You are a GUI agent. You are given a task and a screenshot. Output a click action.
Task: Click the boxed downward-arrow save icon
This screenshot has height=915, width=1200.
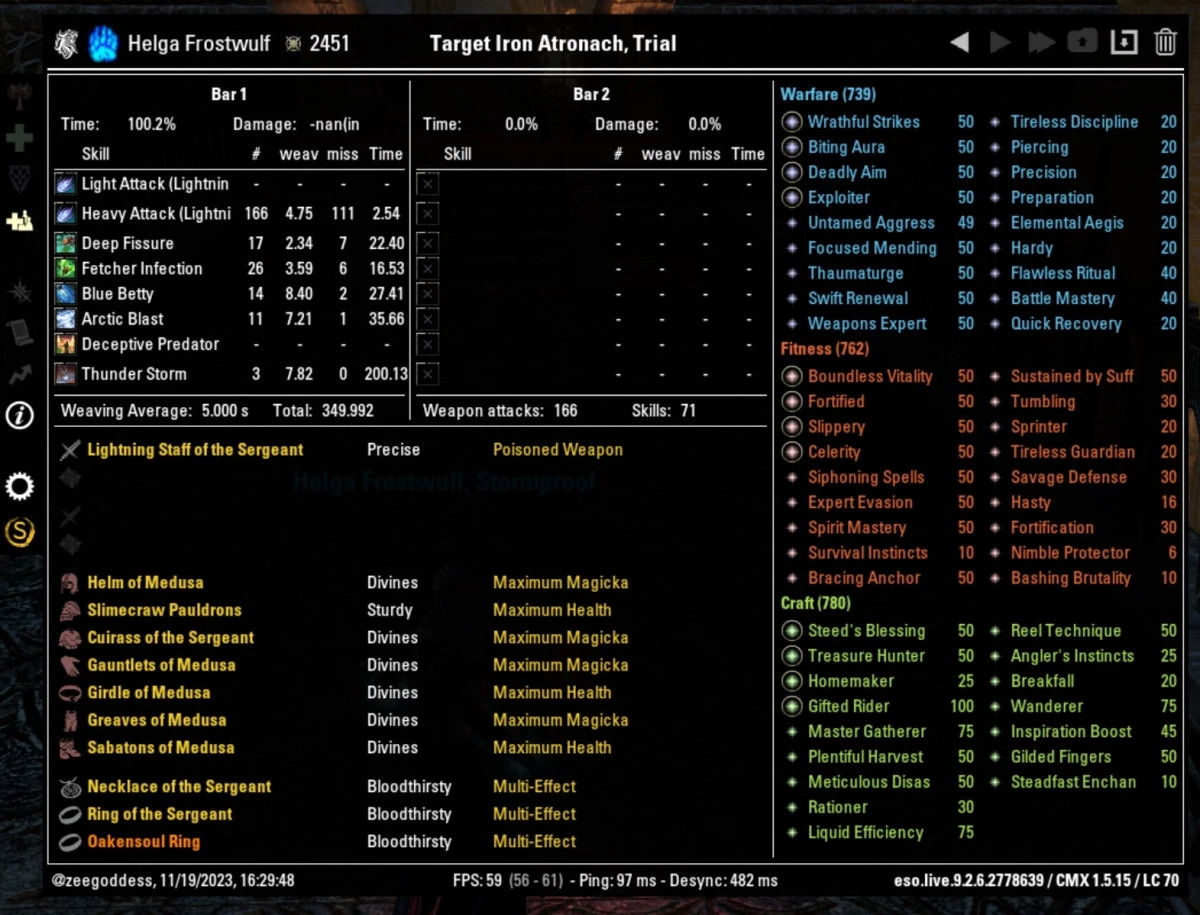pos(1124,43)
